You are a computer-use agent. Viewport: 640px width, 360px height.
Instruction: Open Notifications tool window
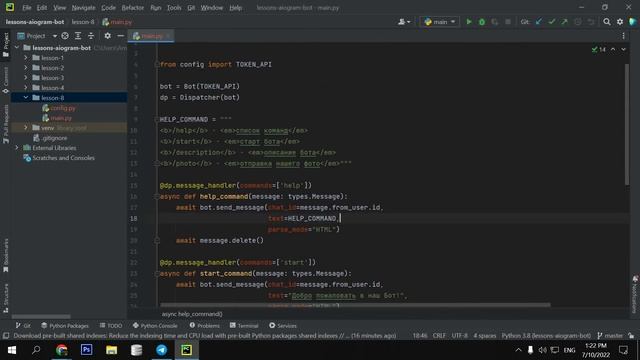(635, 295)
